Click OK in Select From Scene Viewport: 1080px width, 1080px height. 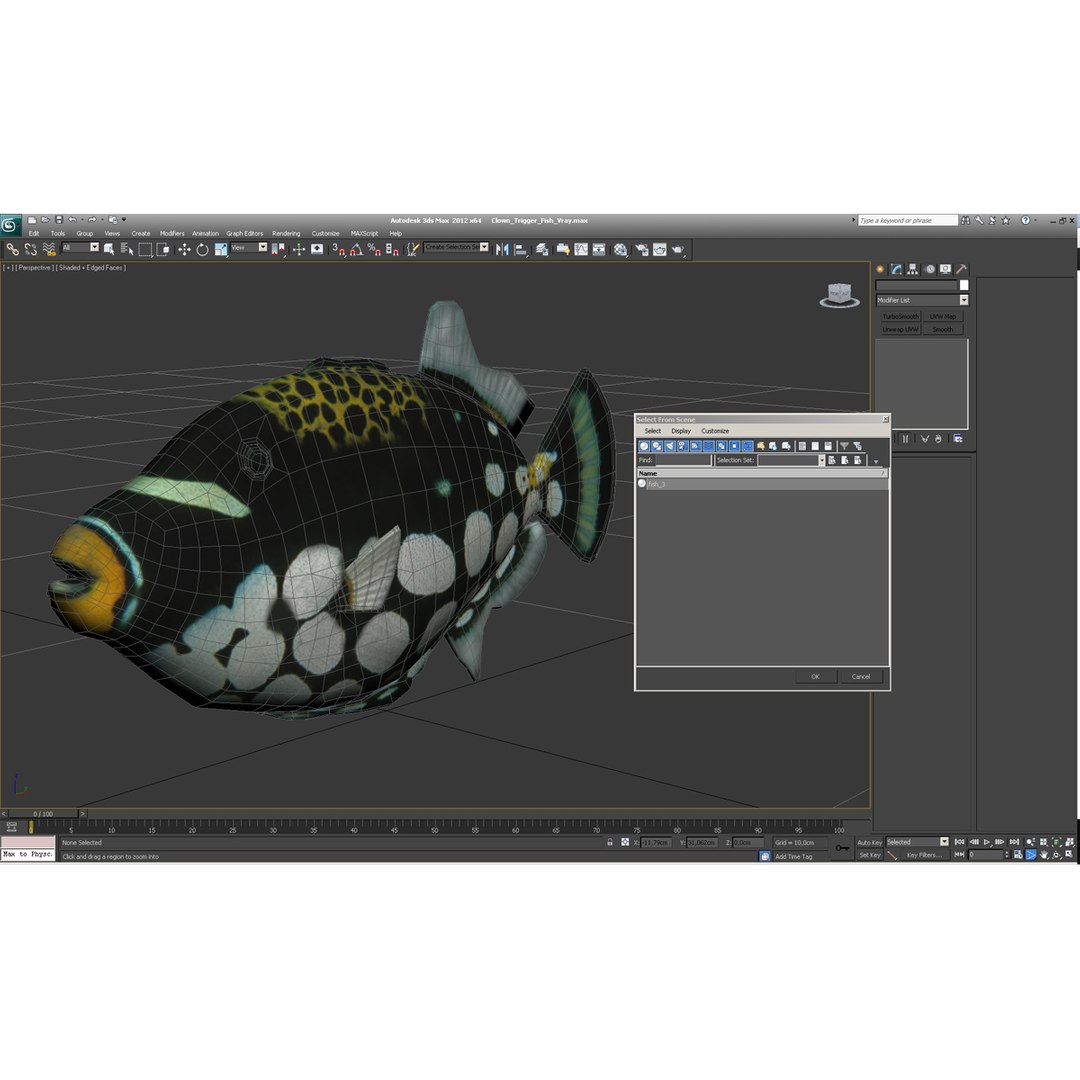pos(815,676)
